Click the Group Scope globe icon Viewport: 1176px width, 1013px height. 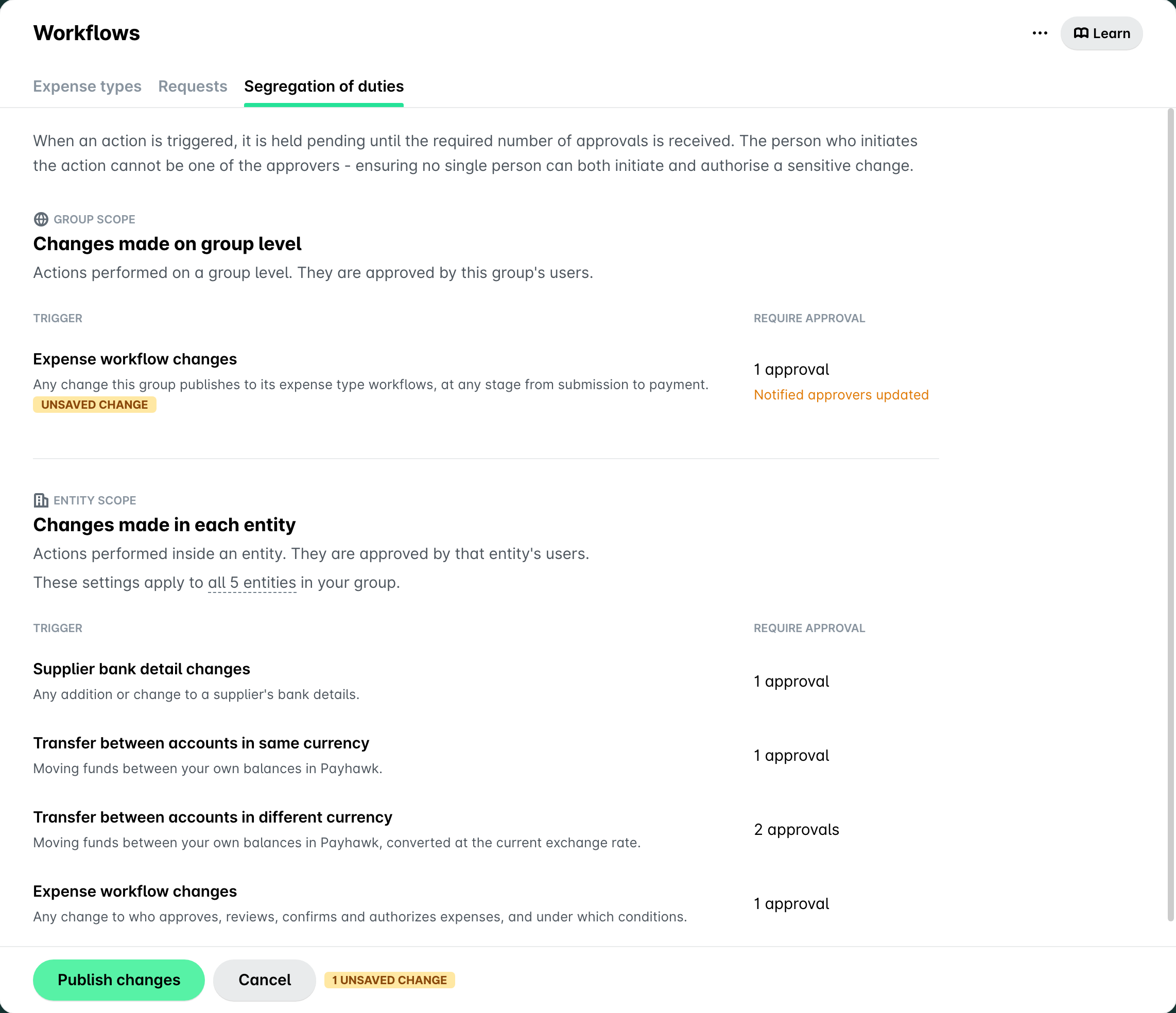[41, 219]
